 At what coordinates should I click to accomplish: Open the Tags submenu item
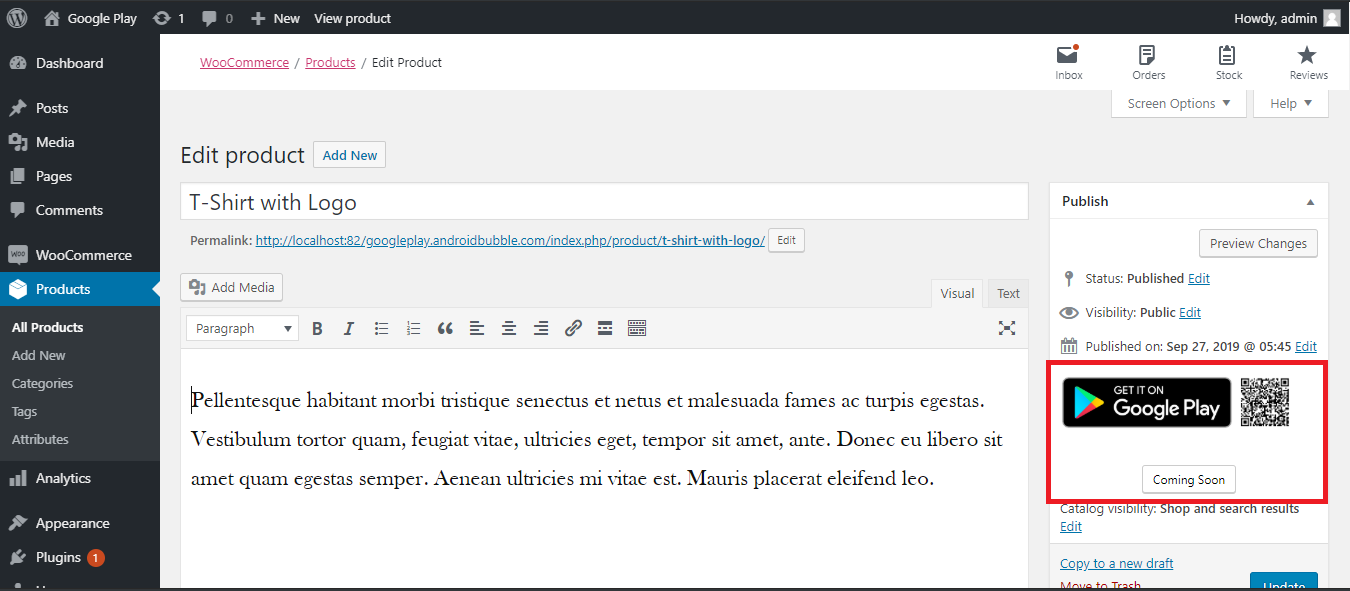[25, 411]
